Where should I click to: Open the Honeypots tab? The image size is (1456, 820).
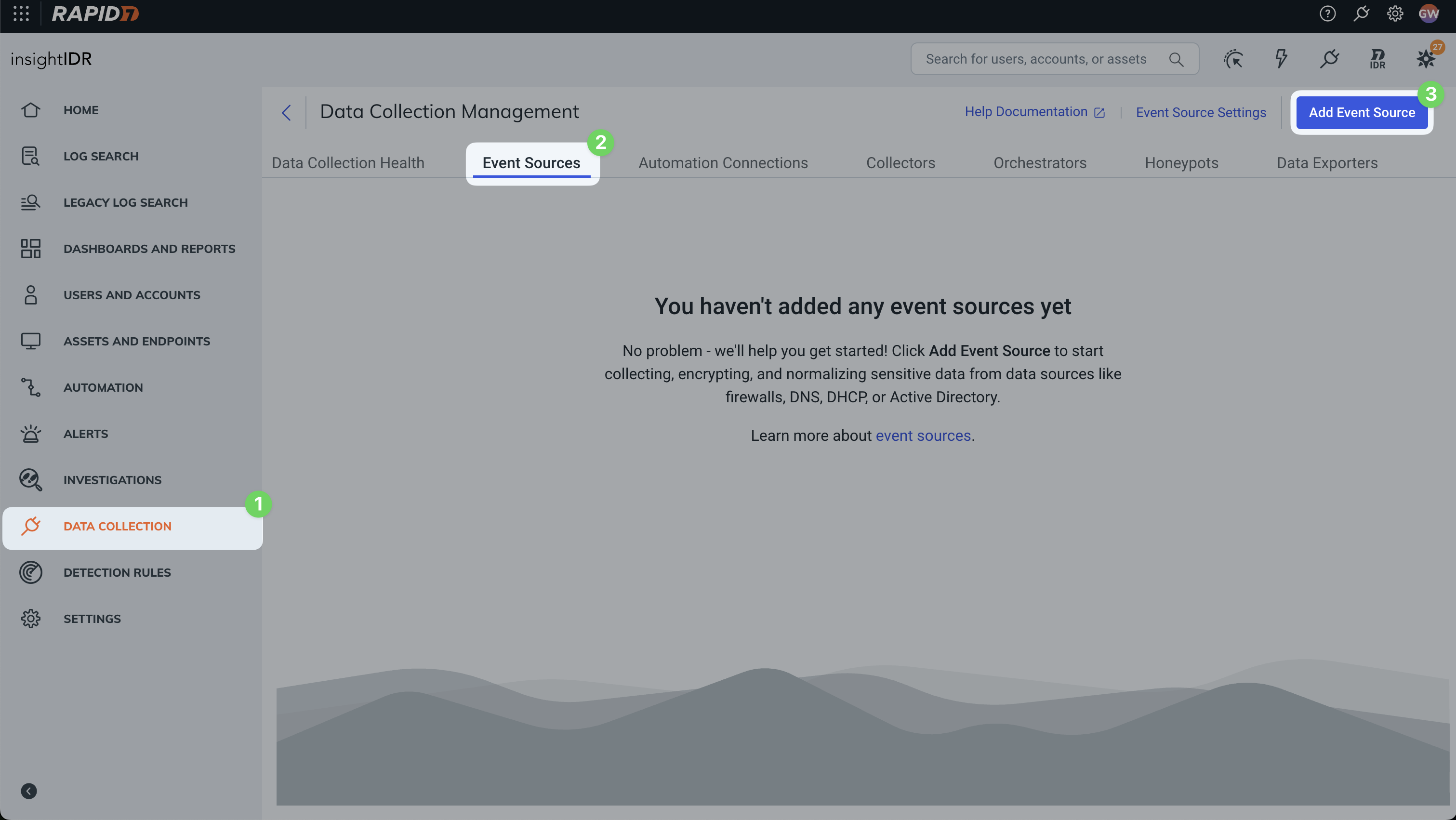[x=1181, y=163]
